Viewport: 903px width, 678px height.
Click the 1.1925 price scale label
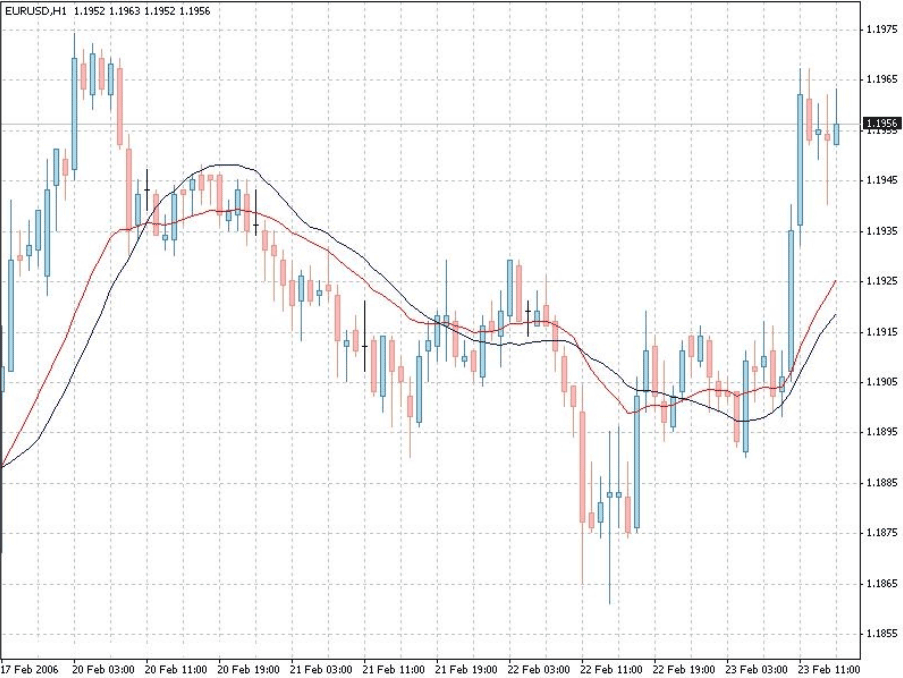click(x=882, y=281)
